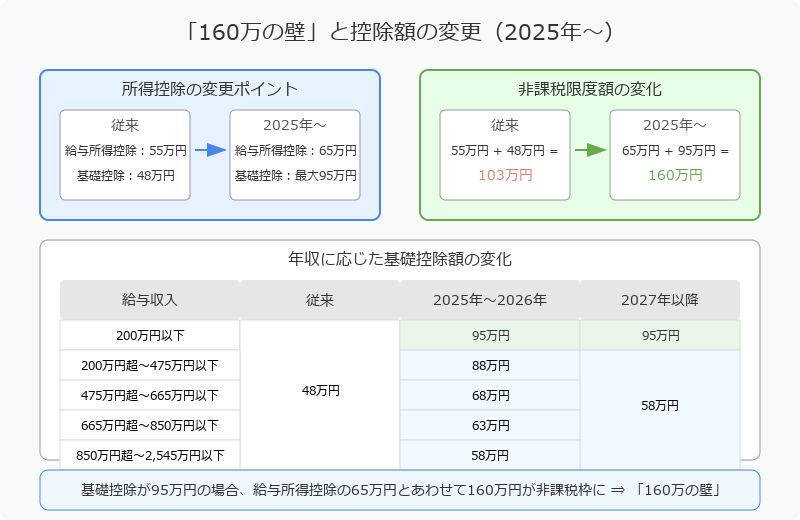Select the formula 65万円 + 95万円 =

click(675, 151)
